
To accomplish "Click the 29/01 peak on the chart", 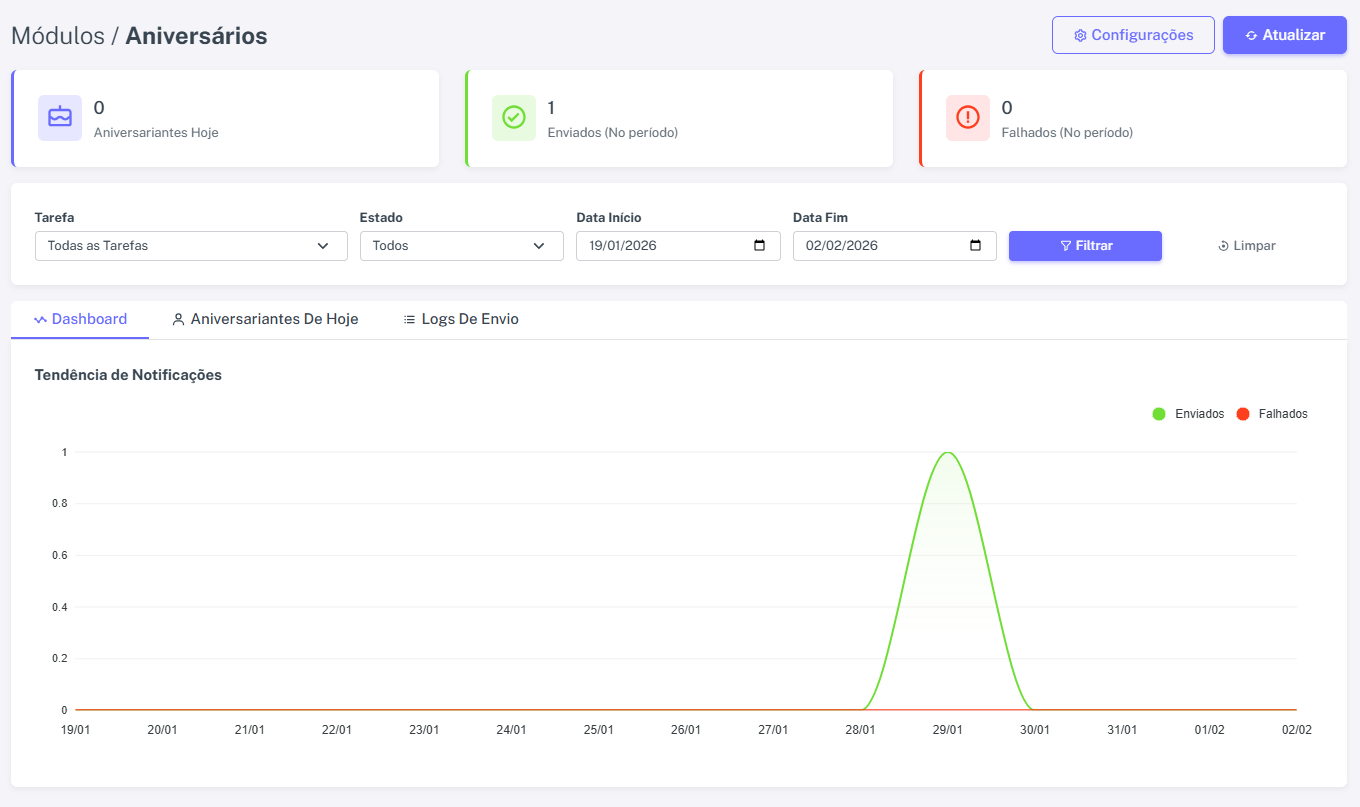I will 947,453.
